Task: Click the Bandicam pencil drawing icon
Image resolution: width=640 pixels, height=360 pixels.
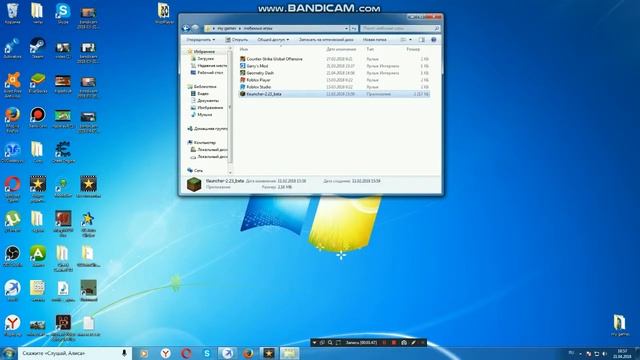Action: (x=413, y=343)
